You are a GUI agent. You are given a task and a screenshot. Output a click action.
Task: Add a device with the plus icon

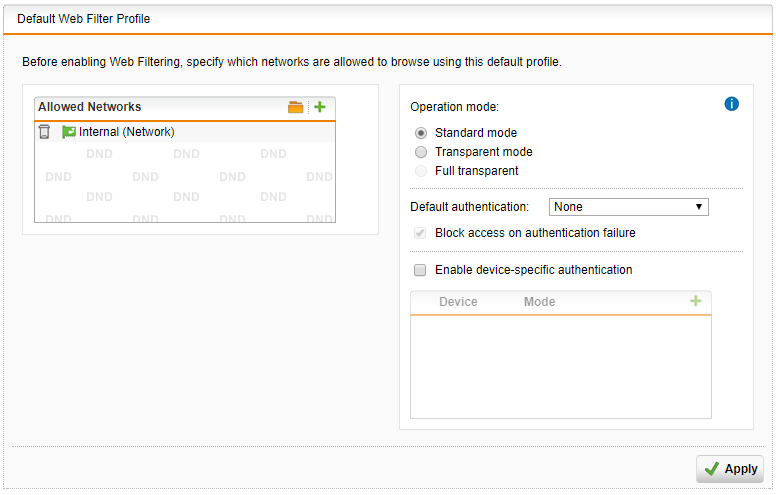[x=696, y=301]
